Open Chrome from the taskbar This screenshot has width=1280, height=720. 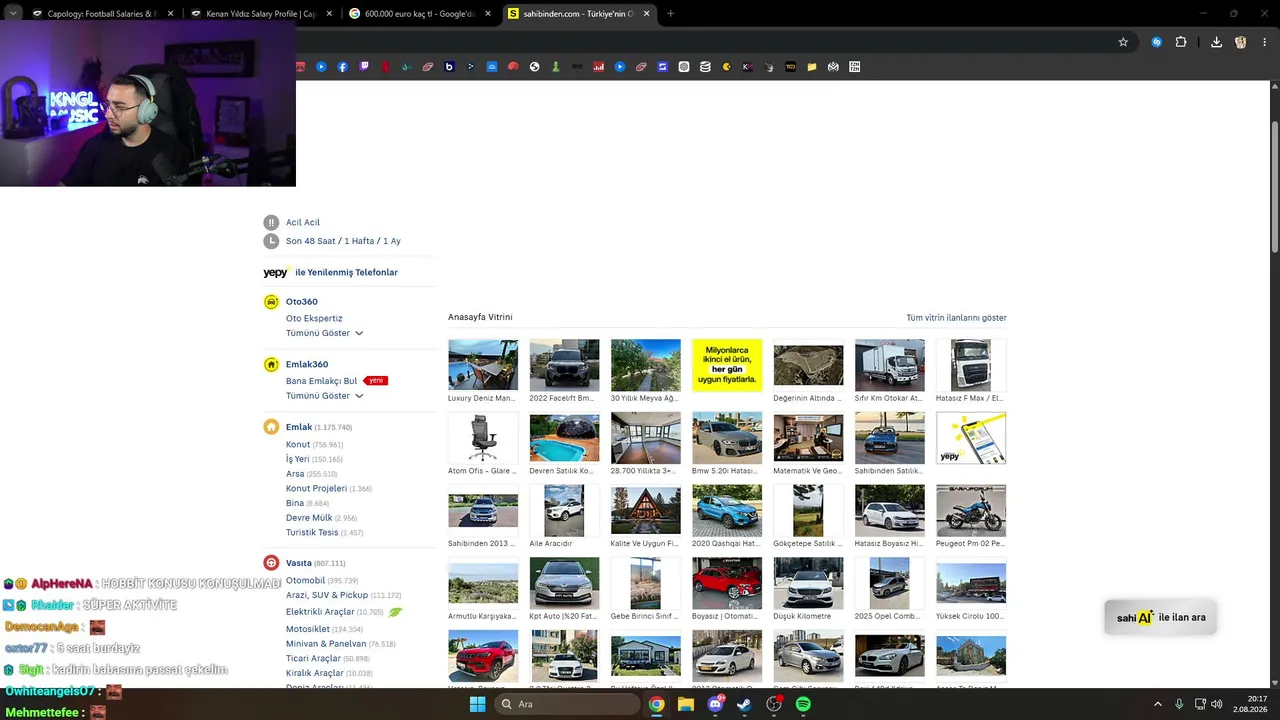[x=656, y=704]
